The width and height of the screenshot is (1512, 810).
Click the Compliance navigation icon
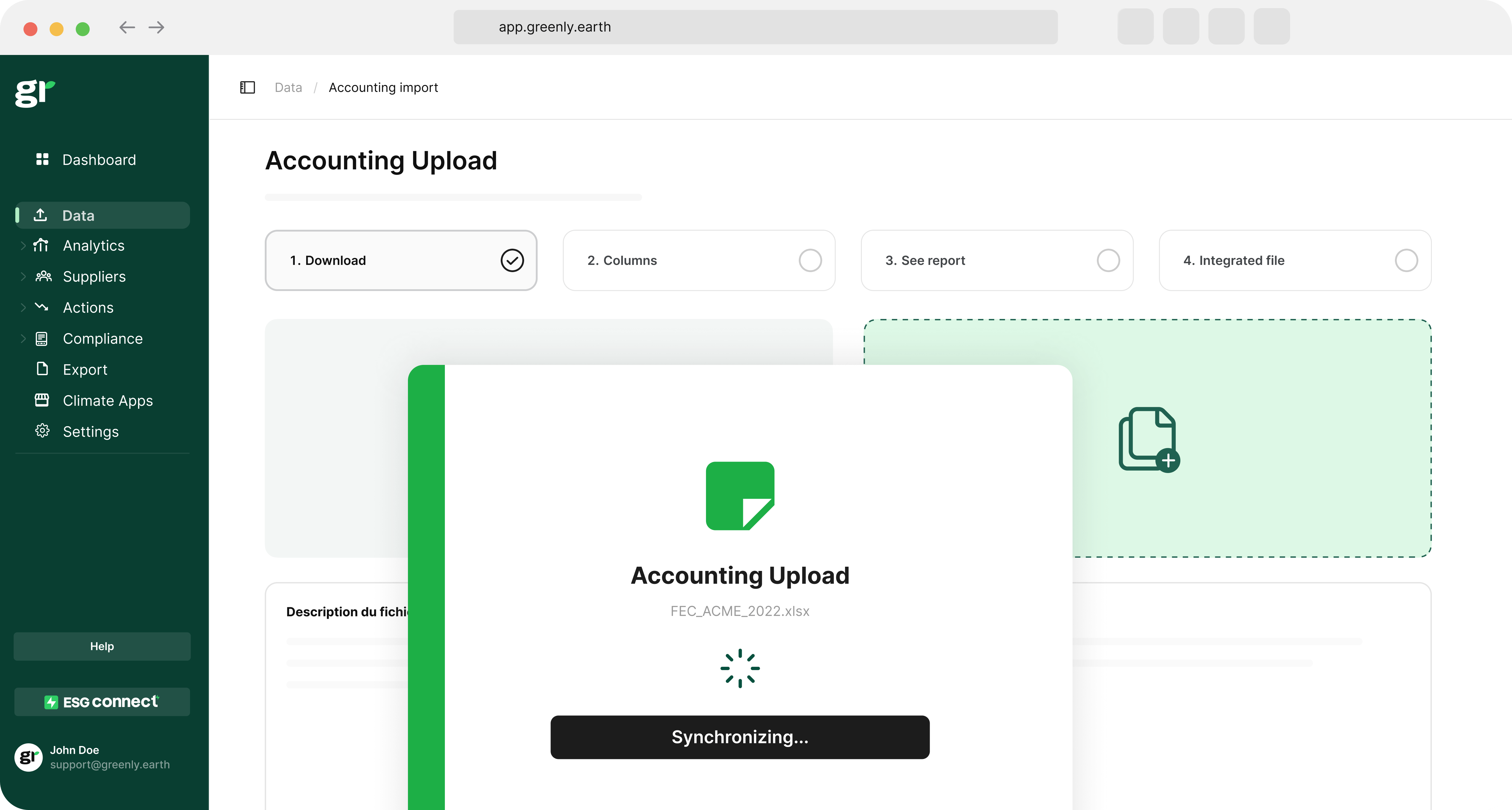click(42, 338)
